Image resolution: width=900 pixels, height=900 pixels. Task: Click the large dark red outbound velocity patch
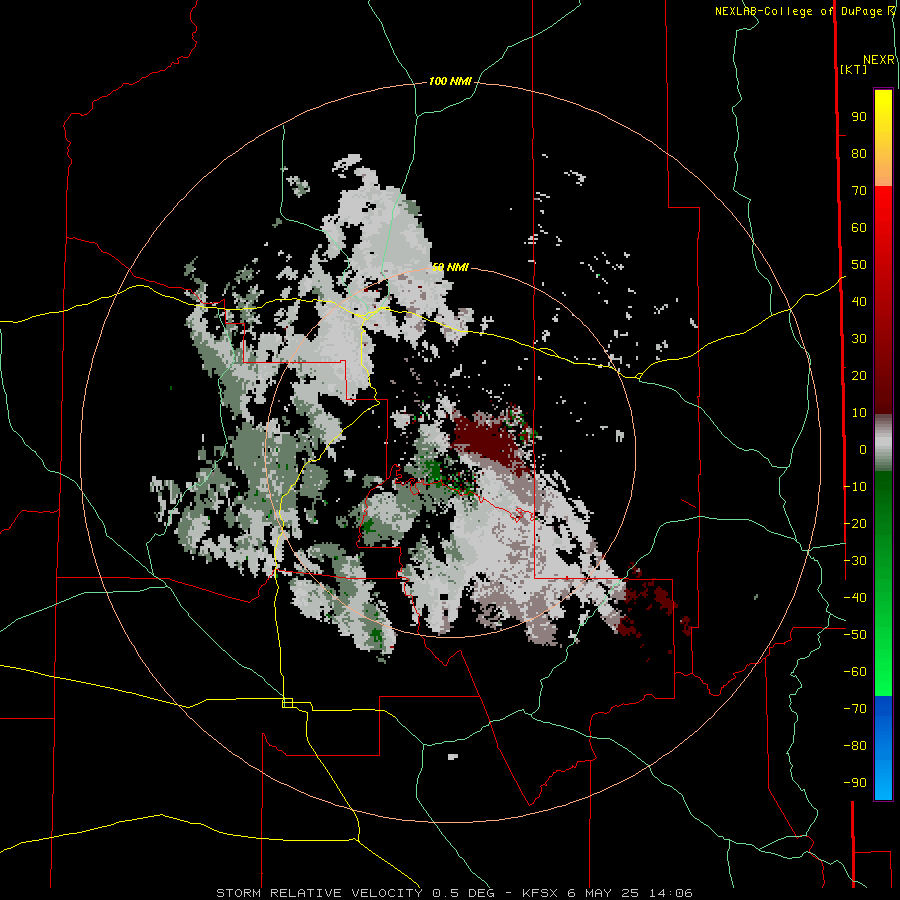click(485, 439)
